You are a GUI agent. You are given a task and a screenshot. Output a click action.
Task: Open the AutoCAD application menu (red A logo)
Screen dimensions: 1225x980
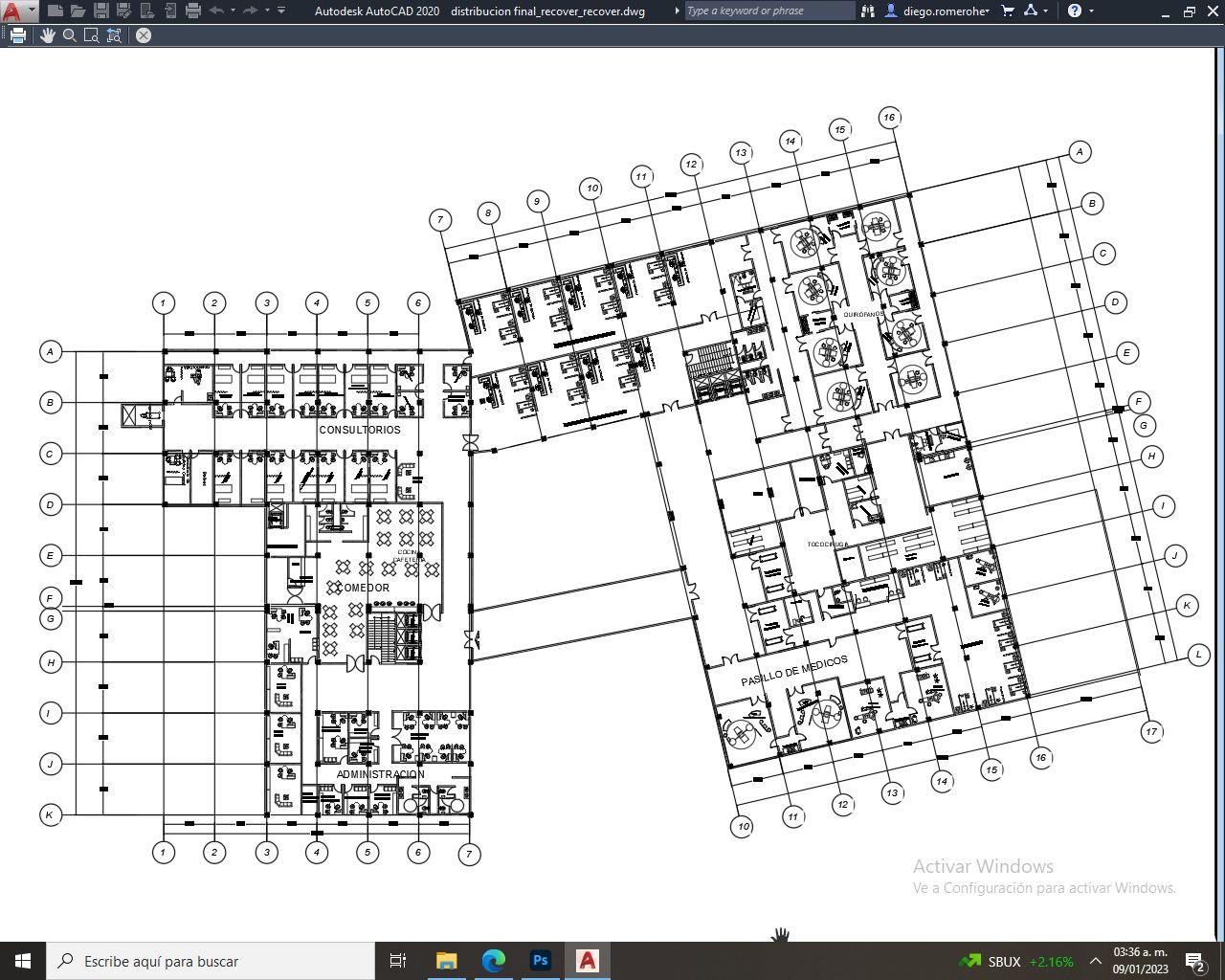(11, 11)
